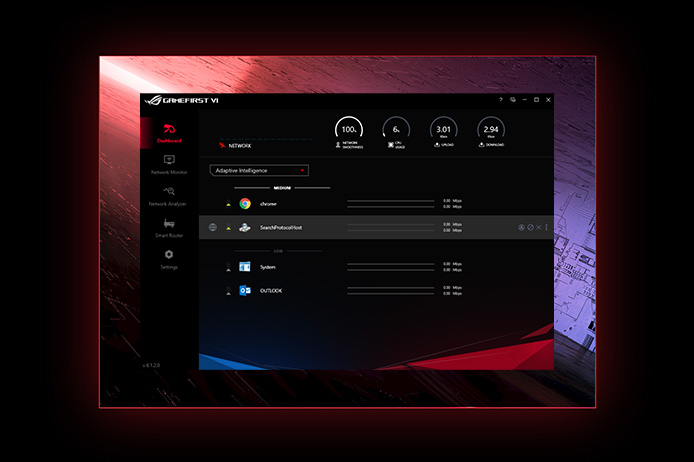
Task: Click the OUTLOOK Mbps values
Action: click(x=452, y=290)
